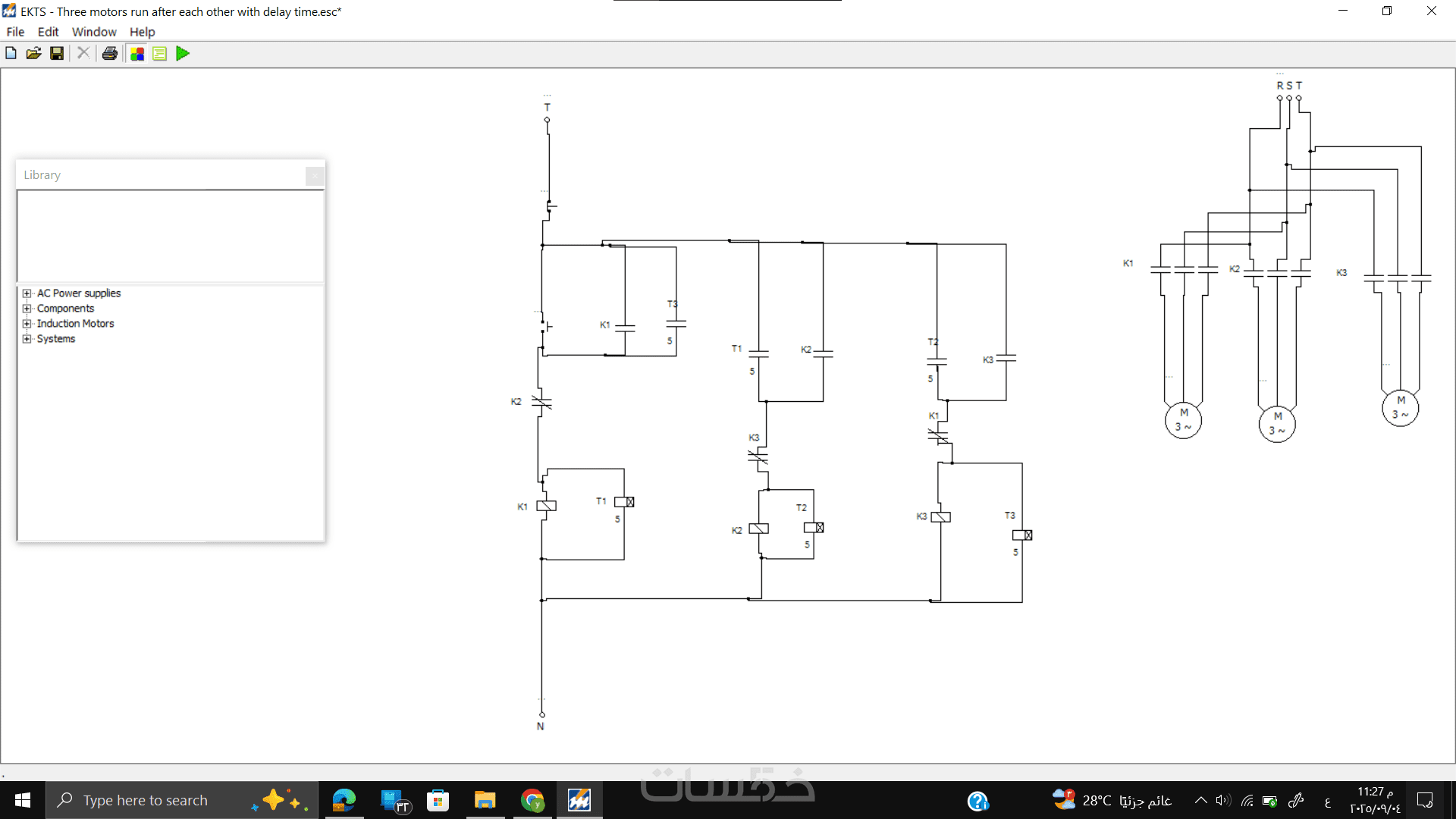This screenshot has height=819, width=1456.
Task: Run simulation with the green play button
Action: [183, 53]
